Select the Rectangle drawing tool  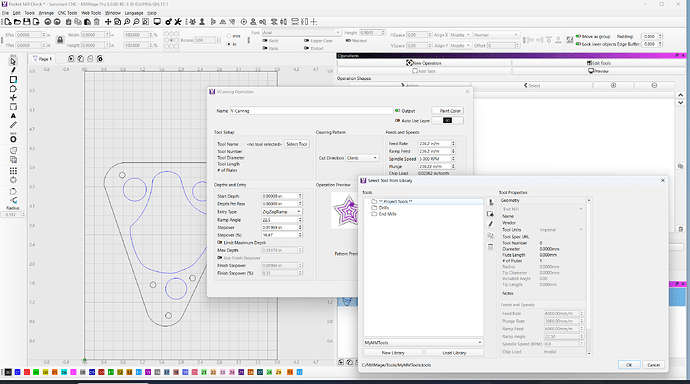pos(13,80)
